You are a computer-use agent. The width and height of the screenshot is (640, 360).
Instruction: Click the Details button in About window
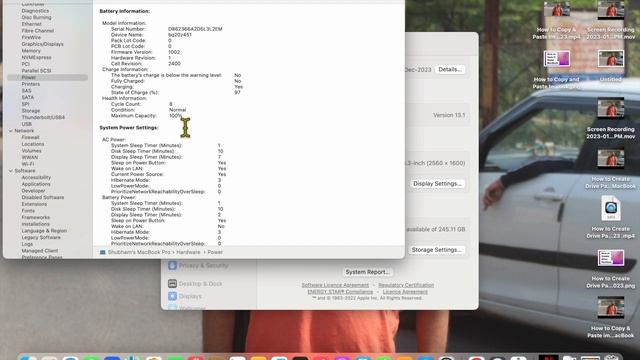click(450, 69)
